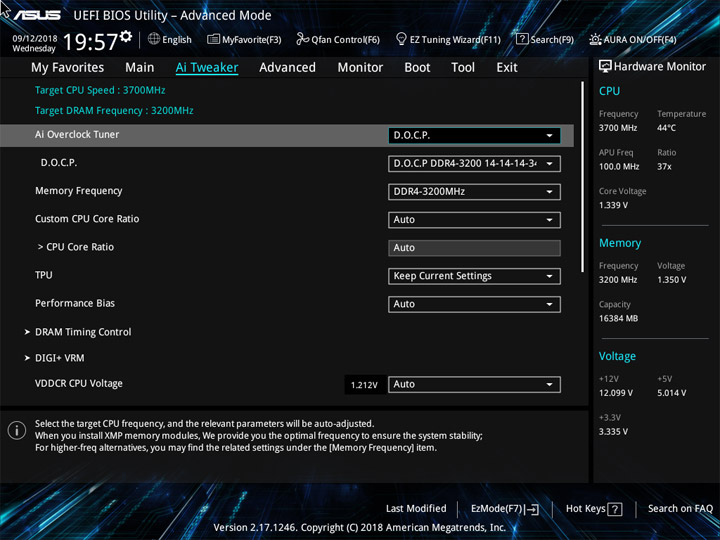This screenshot has width=720, height=540.
Task: Click the Voltage section heading
Action: click(x=617, y=356)
